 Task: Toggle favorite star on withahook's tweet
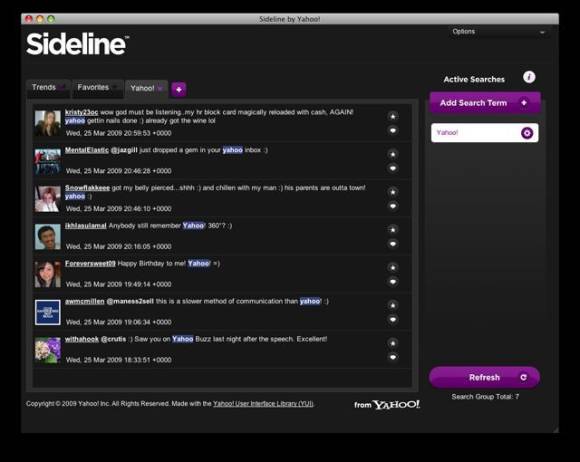[x=393, y=343]
